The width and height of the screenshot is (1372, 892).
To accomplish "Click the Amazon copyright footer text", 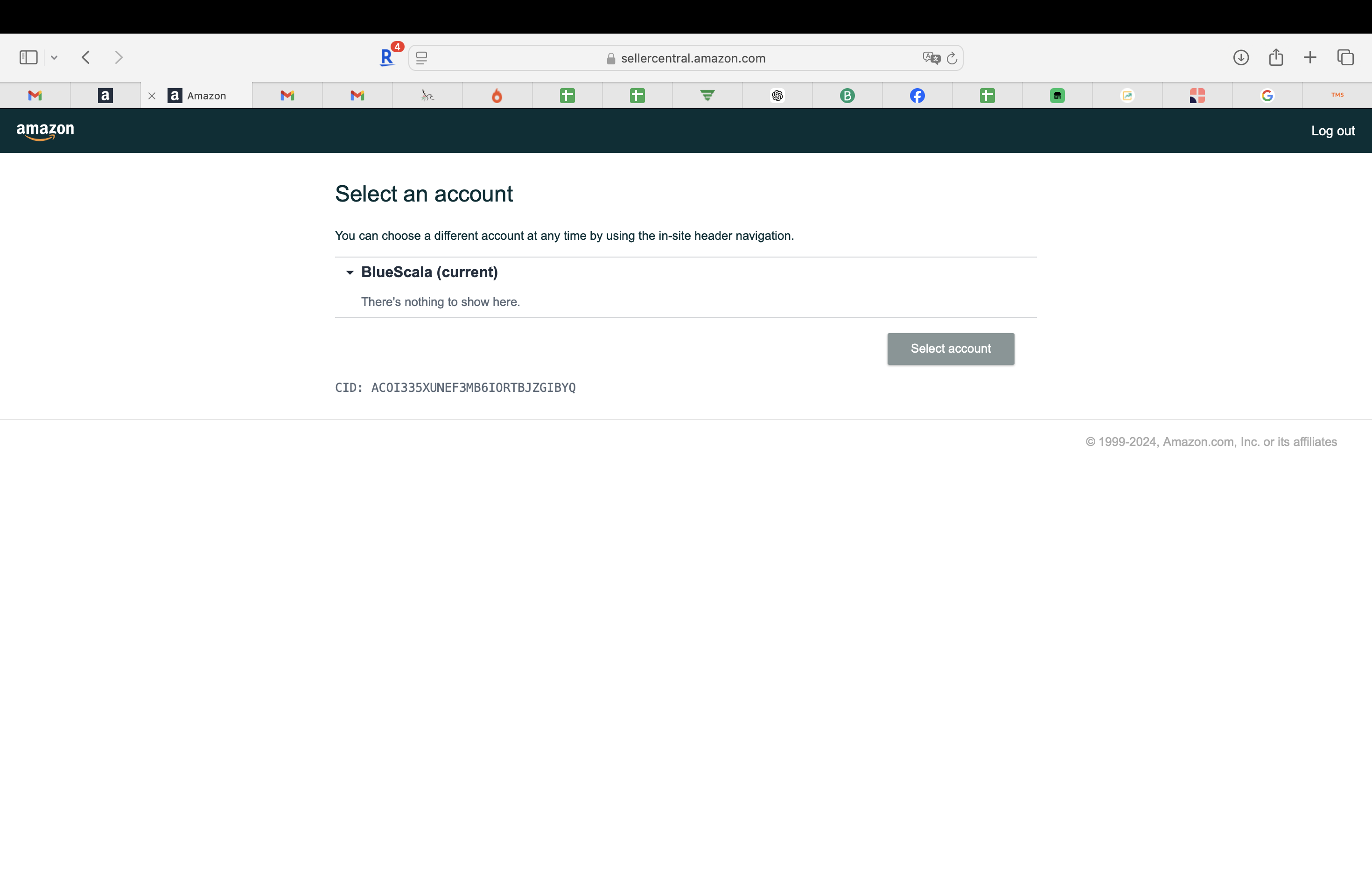I will click(1211, 442).
